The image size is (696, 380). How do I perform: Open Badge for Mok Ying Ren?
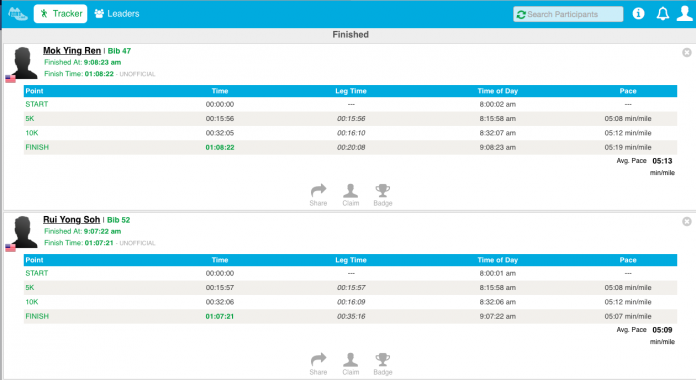click(x=383, y=195)
